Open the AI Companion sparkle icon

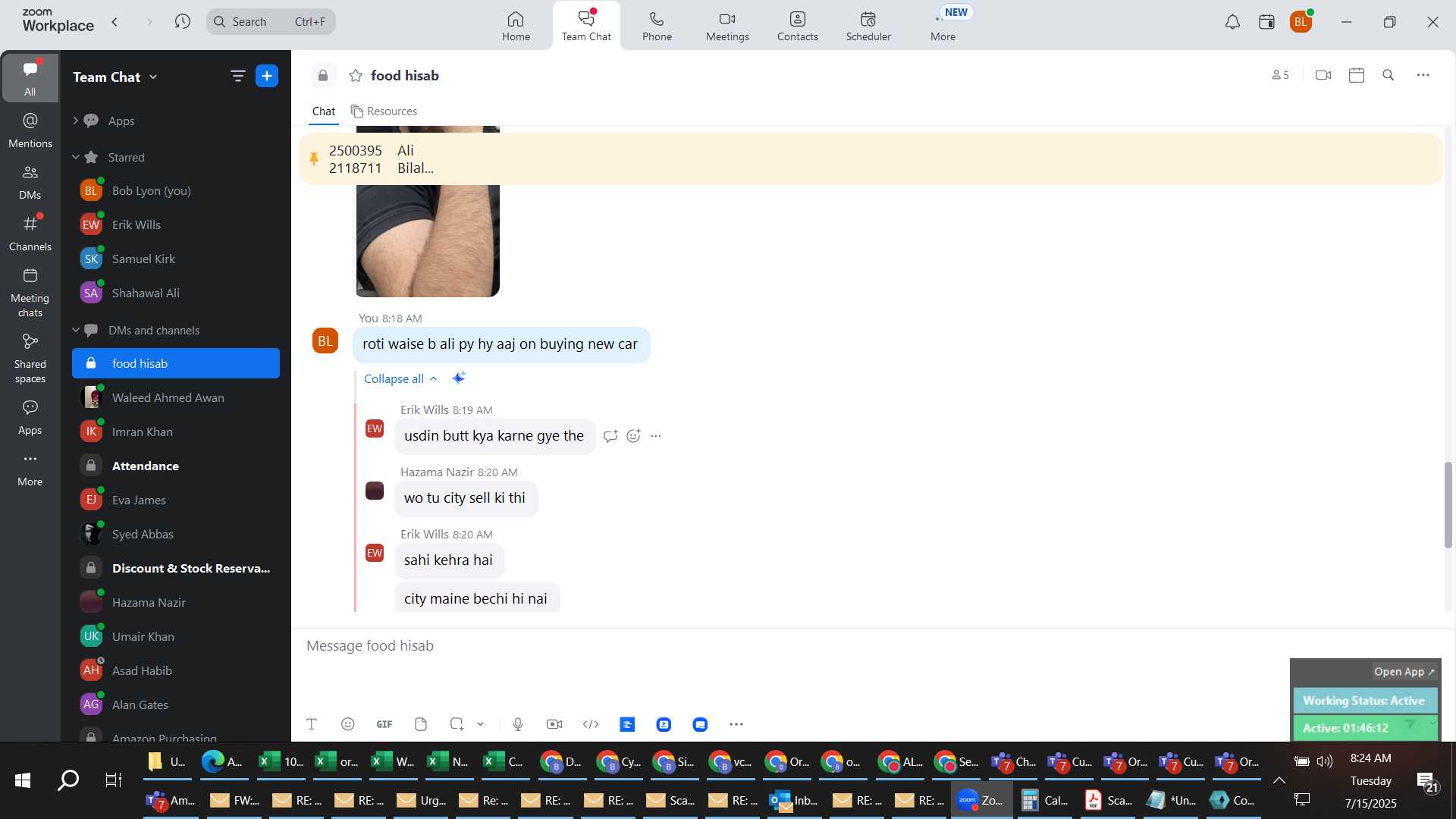(x=459, y=378)
